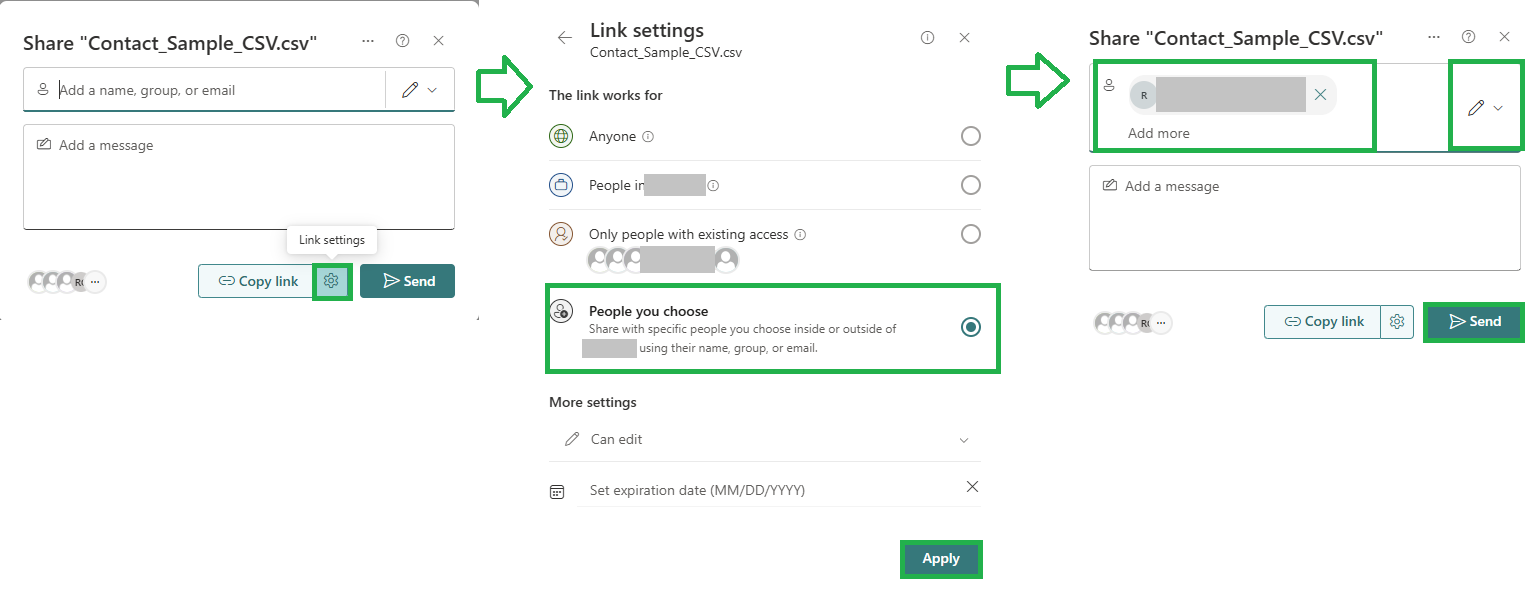Remove the added recipient chip with X
Viewport: 1539px width, 591px height.
[x=1320, y=95]
